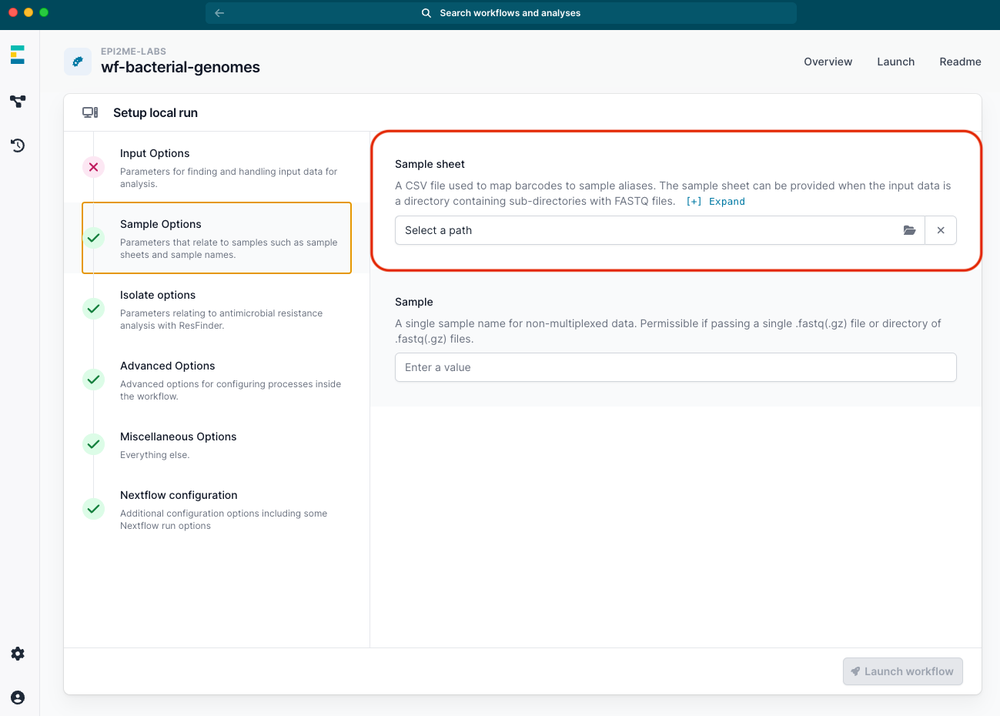Switch to the Launch tab
Screen dimensions: 1000x716
(x=895, y=62)
